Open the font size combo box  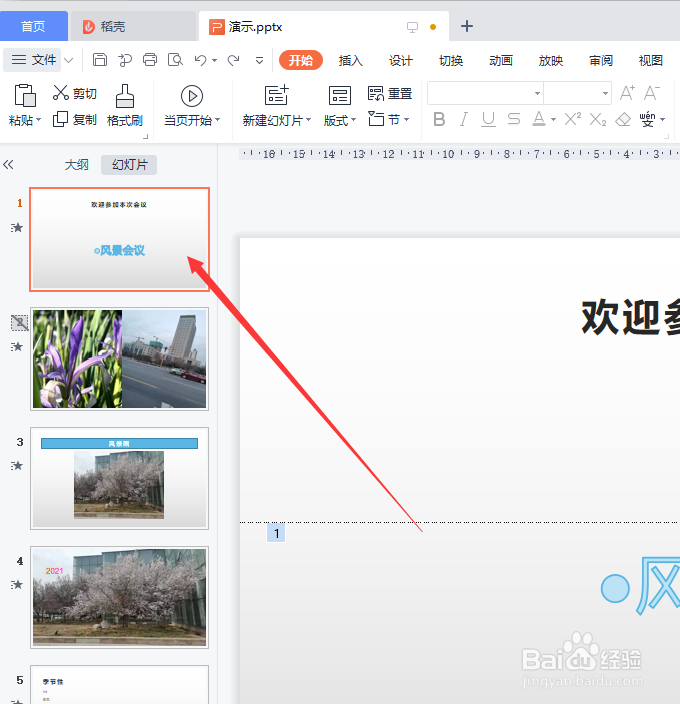pyautogui.click(x=577, y=93)
